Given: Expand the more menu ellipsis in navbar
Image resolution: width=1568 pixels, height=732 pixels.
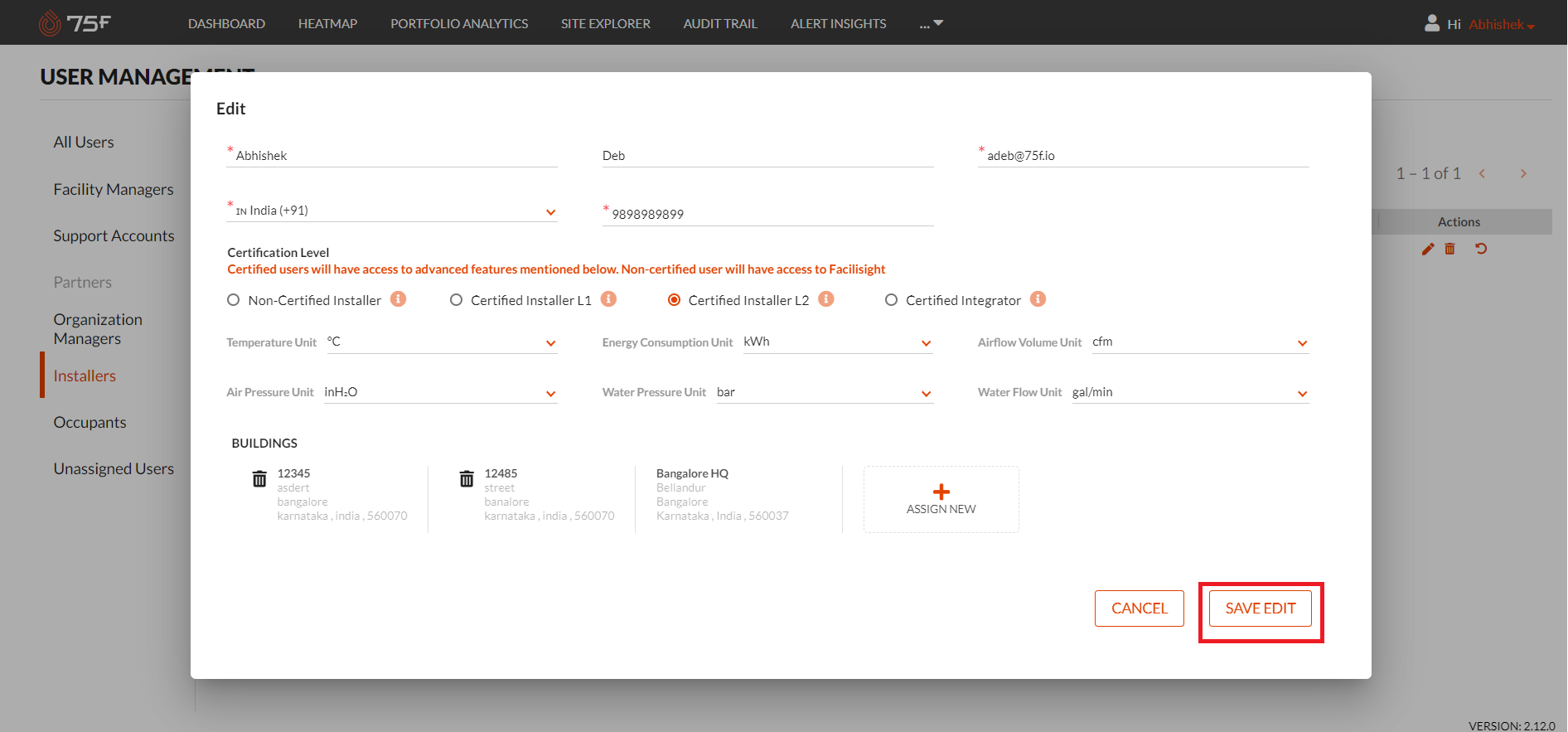Looking at the screenshot, I should [932, 24].
